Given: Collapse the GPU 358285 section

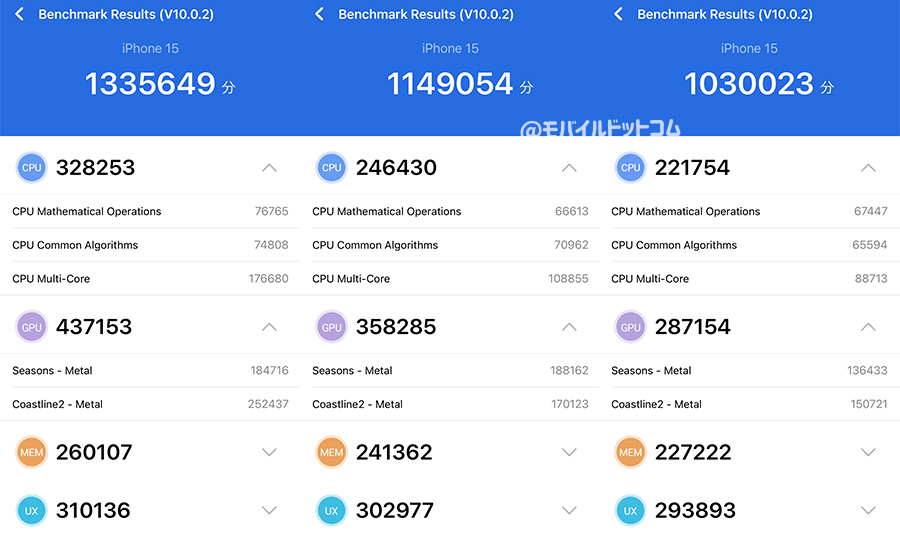Looking at the screenshot, I should click(x=569, y=327).
